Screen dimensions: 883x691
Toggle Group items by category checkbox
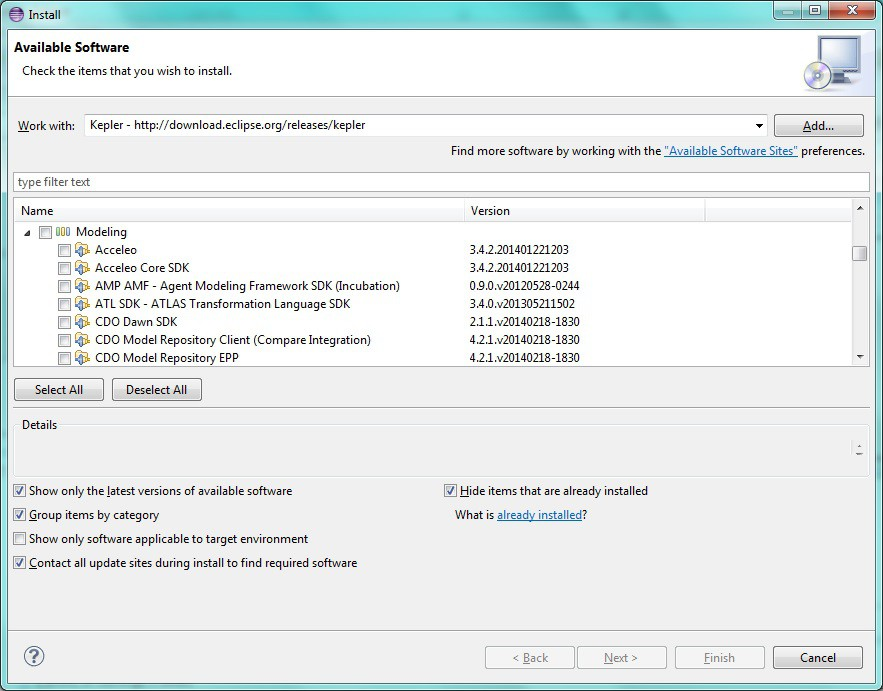click(x=20, y=515)
